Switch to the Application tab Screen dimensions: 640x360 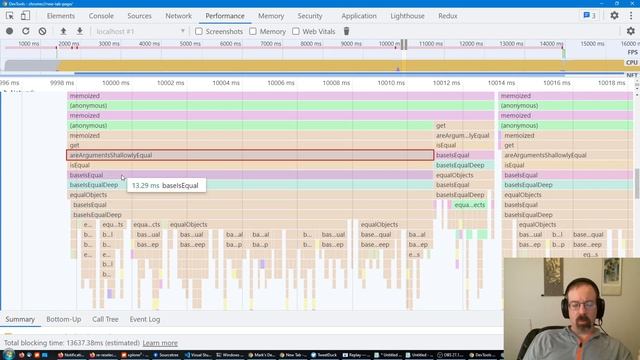(x=359, y=16)
